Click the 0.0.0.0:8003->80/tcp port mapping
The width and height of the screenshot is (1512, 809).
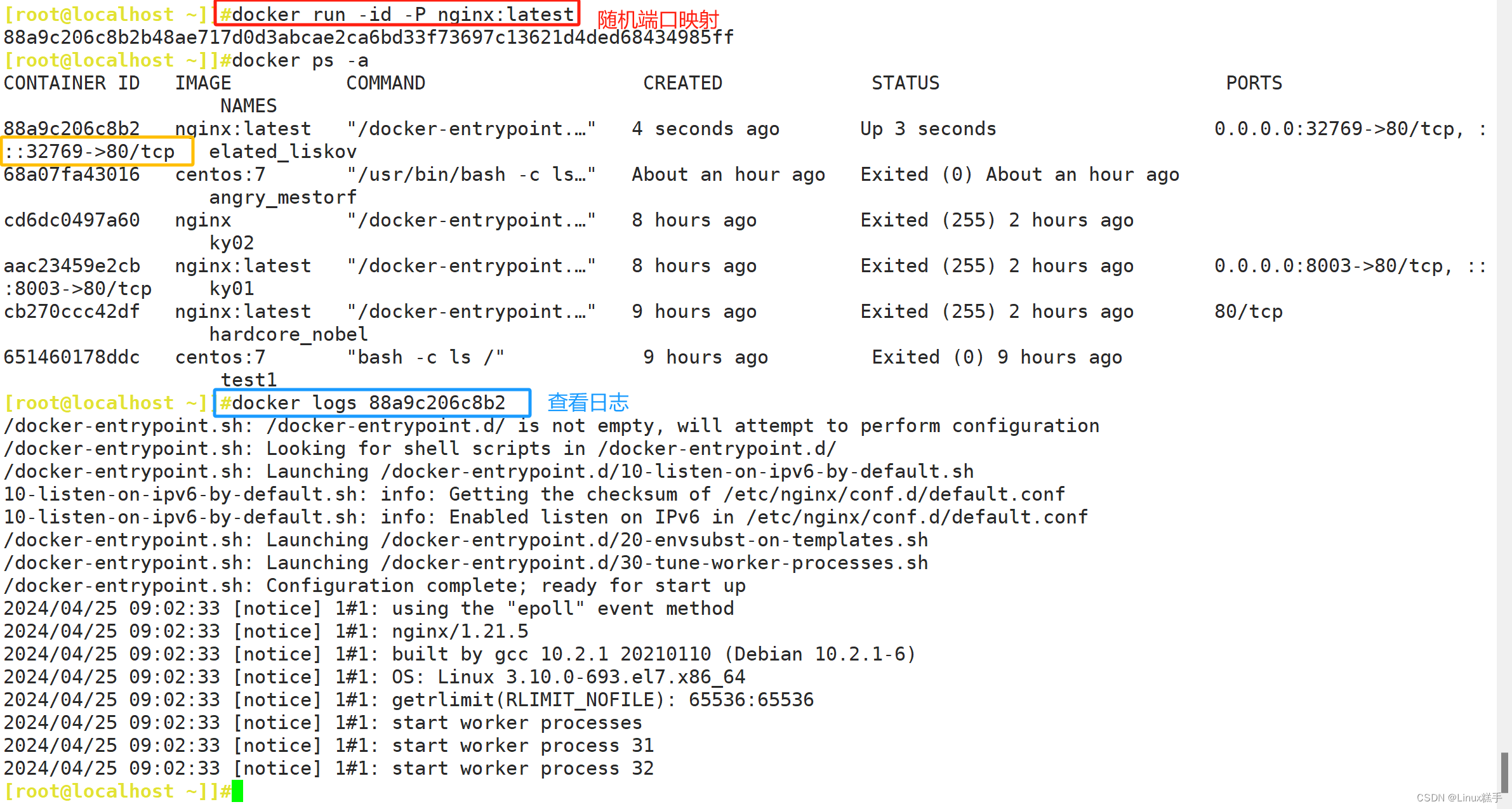click(1333, 266)
